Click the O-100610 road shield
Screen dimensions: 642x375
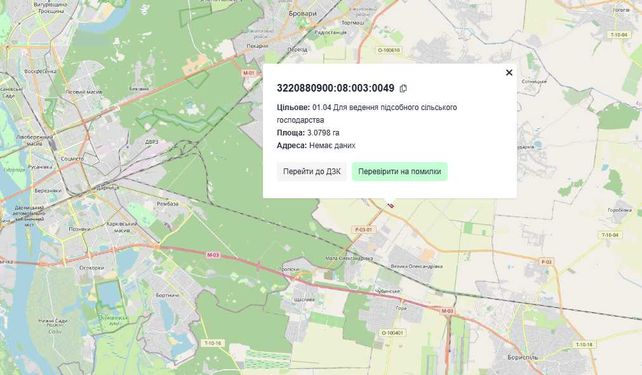click(389, 50)
